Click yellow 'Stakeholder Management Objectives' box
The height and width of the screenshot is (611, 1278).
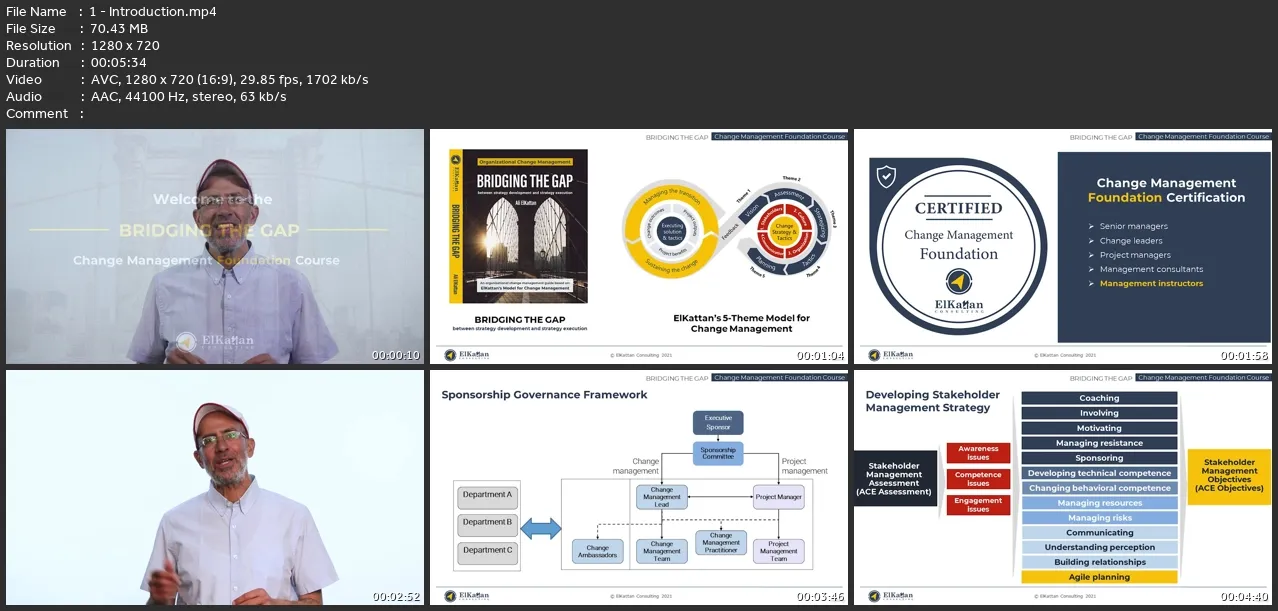pyautogui.click(x=1229, y=475)
